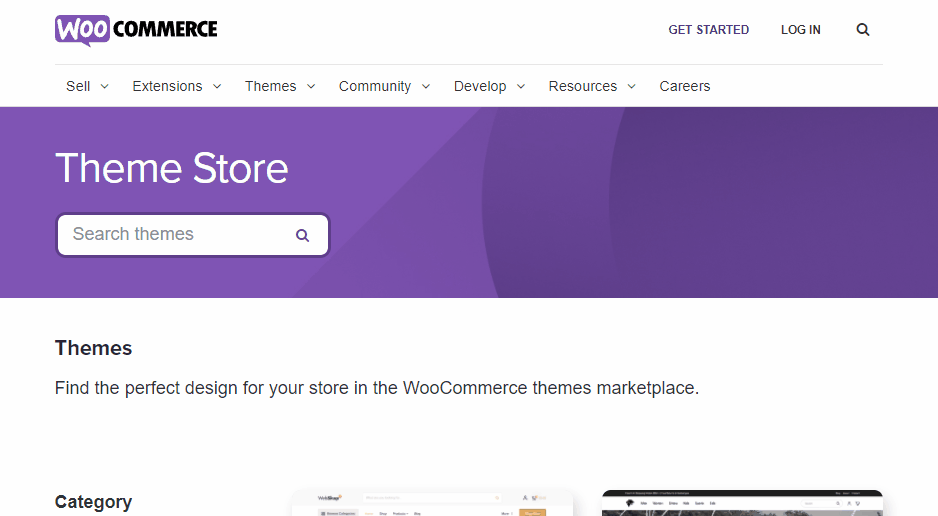The image size is (938, 516).
Task: Click the WooCommerce logo
Action: coord(136,30)
